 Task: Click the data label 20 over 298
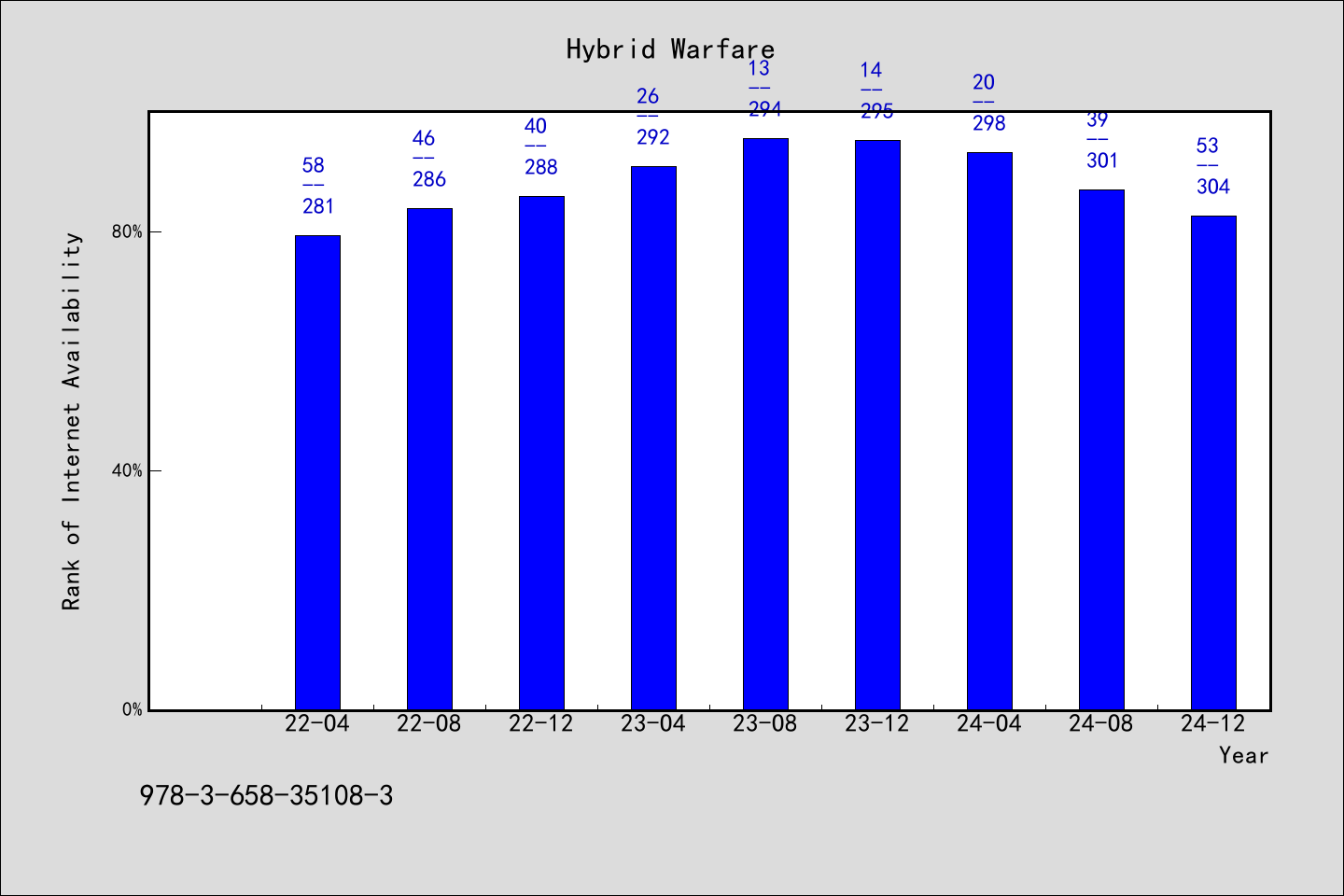click(x=989, y=103)
